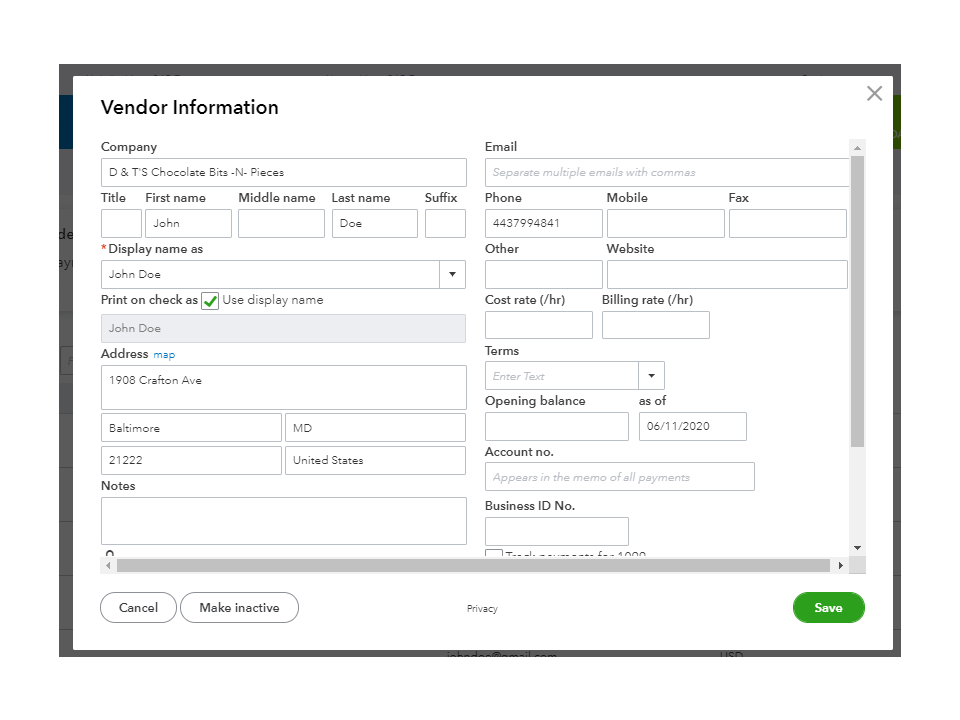Open the Privacy link
The image size is (960, 720).
tap(482, 609)
